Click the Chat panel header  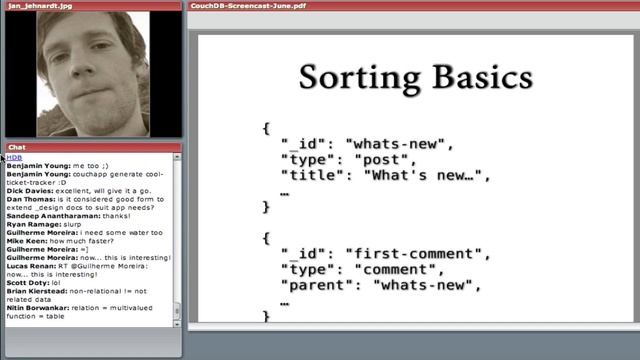93,147
